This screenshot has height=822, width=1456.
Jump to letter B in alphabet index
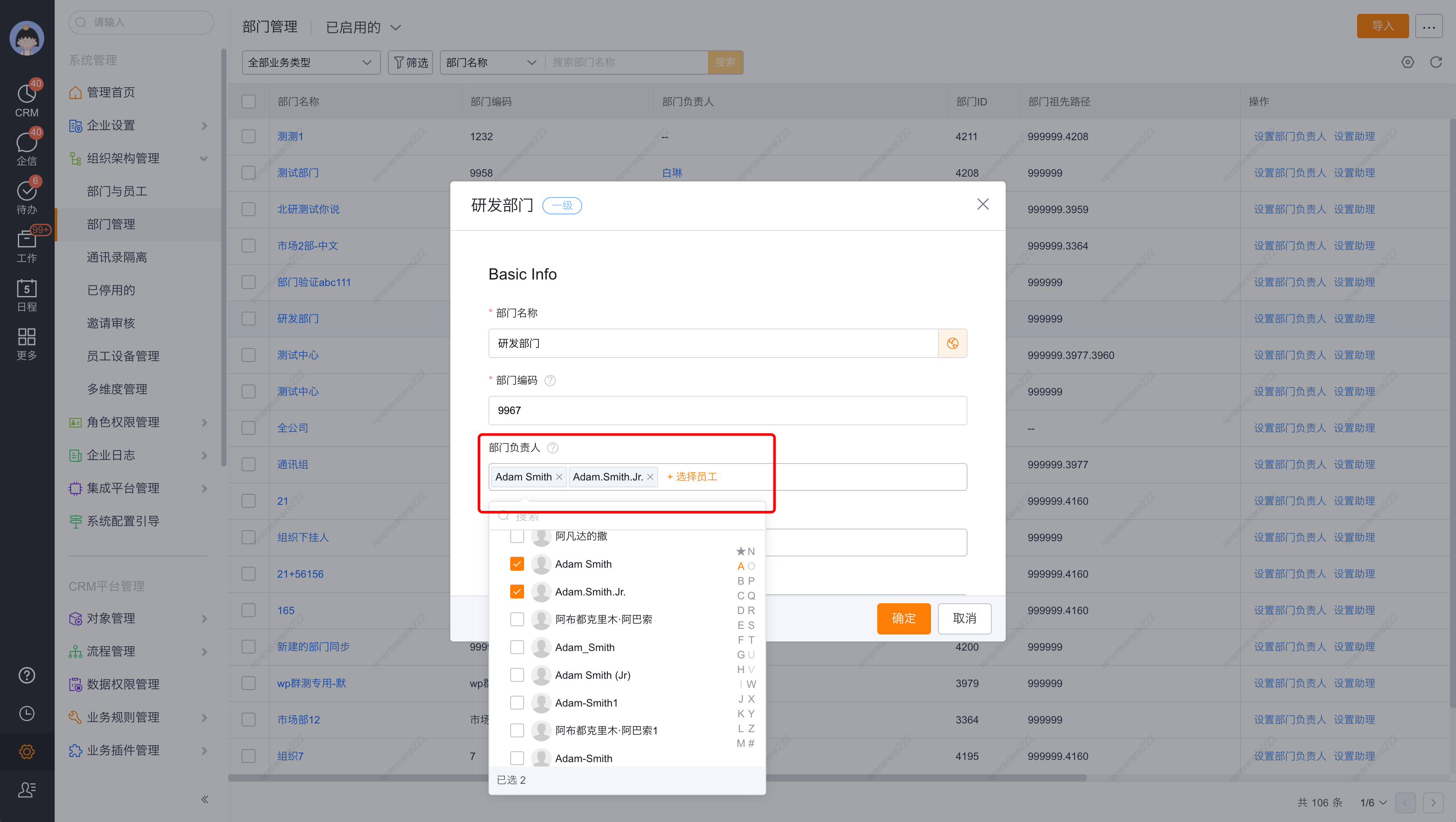coord(741,581)
